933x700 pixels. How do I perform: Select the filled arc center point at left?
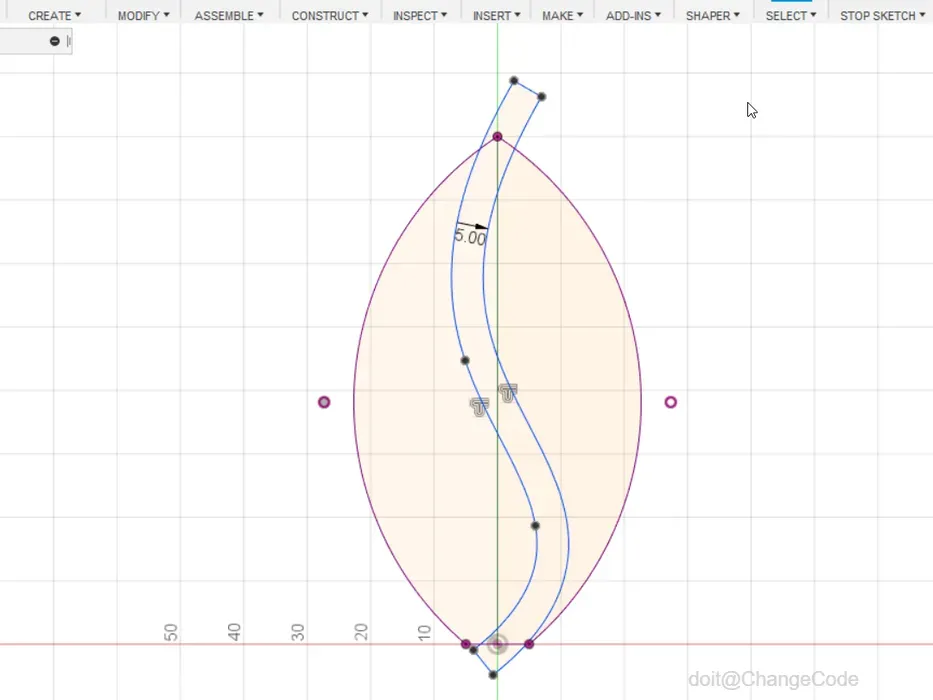324,402
